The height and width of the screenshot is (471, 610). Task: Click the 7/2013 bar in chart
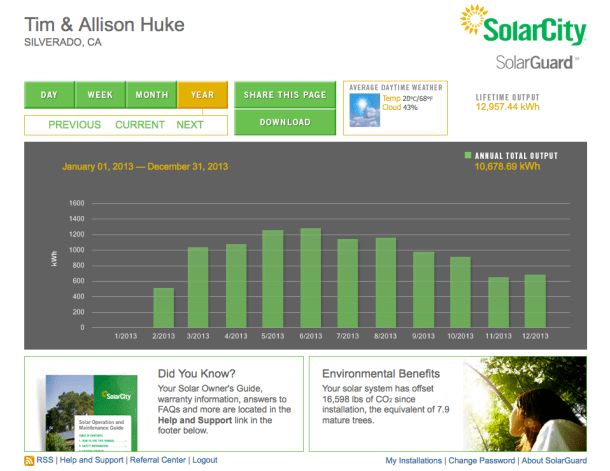(x=347, y=283)
